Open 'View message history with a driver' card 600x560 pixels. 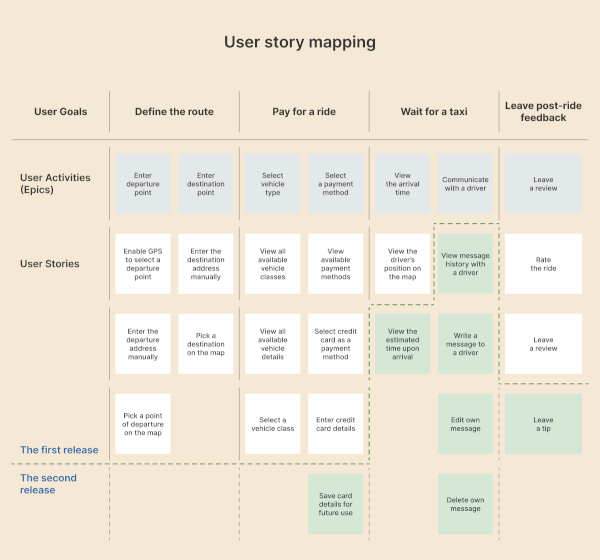pyautogui.click(x=465, y=264)
